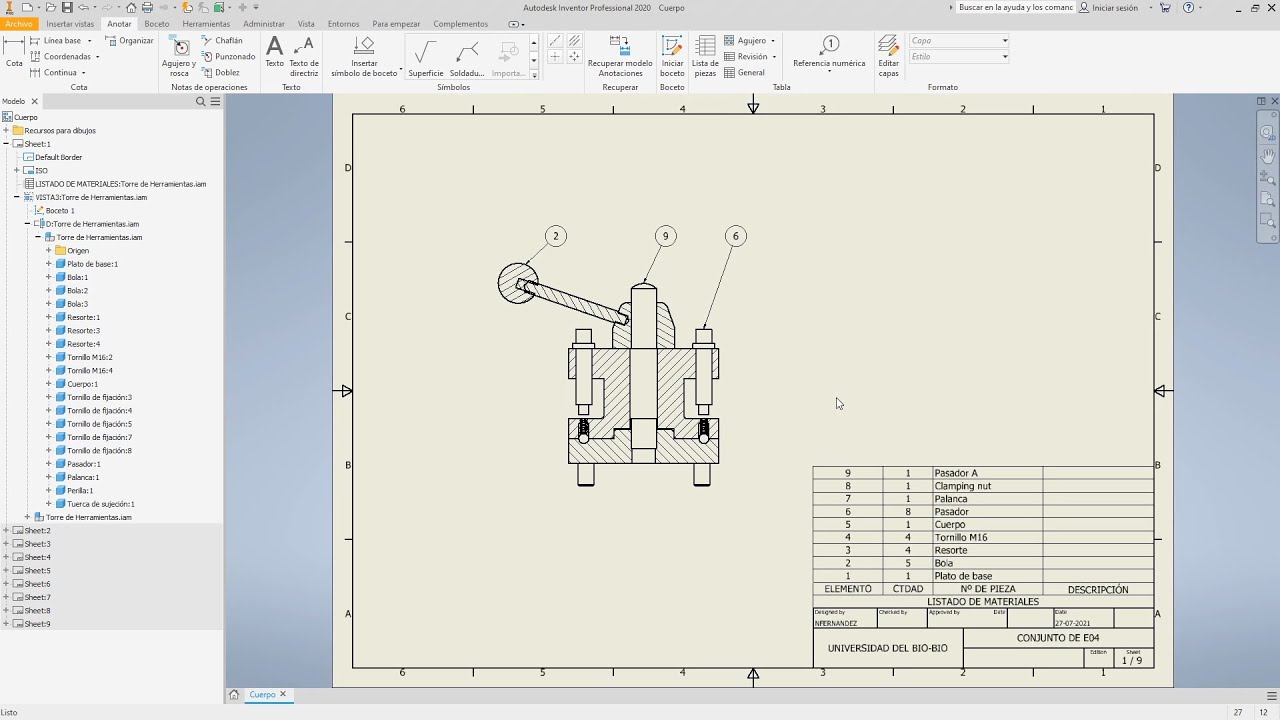Open Lista de piezas tool
The width and height of the screenshot is (1280, 720).
(x=705, y=57)
